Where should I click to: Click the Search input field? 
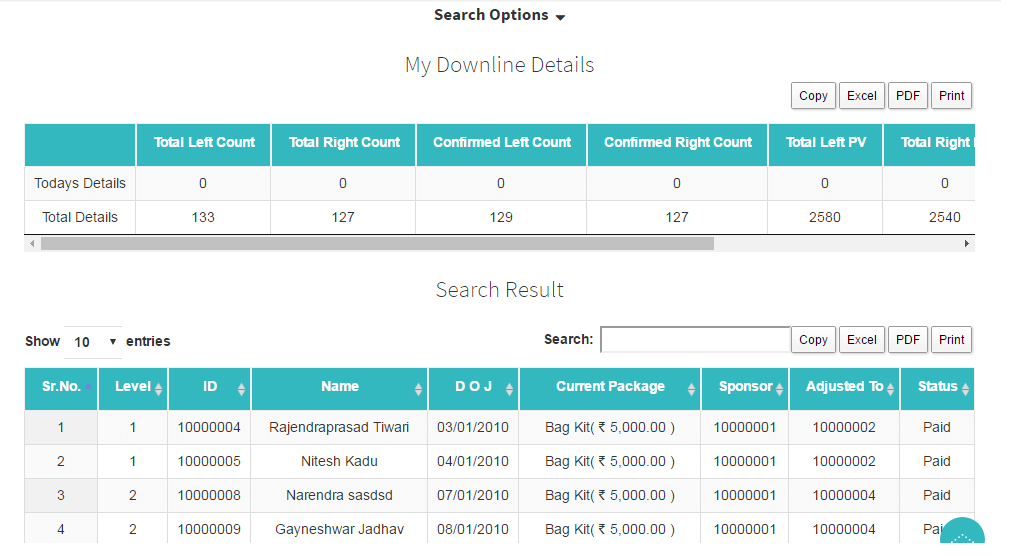(695, 340)
